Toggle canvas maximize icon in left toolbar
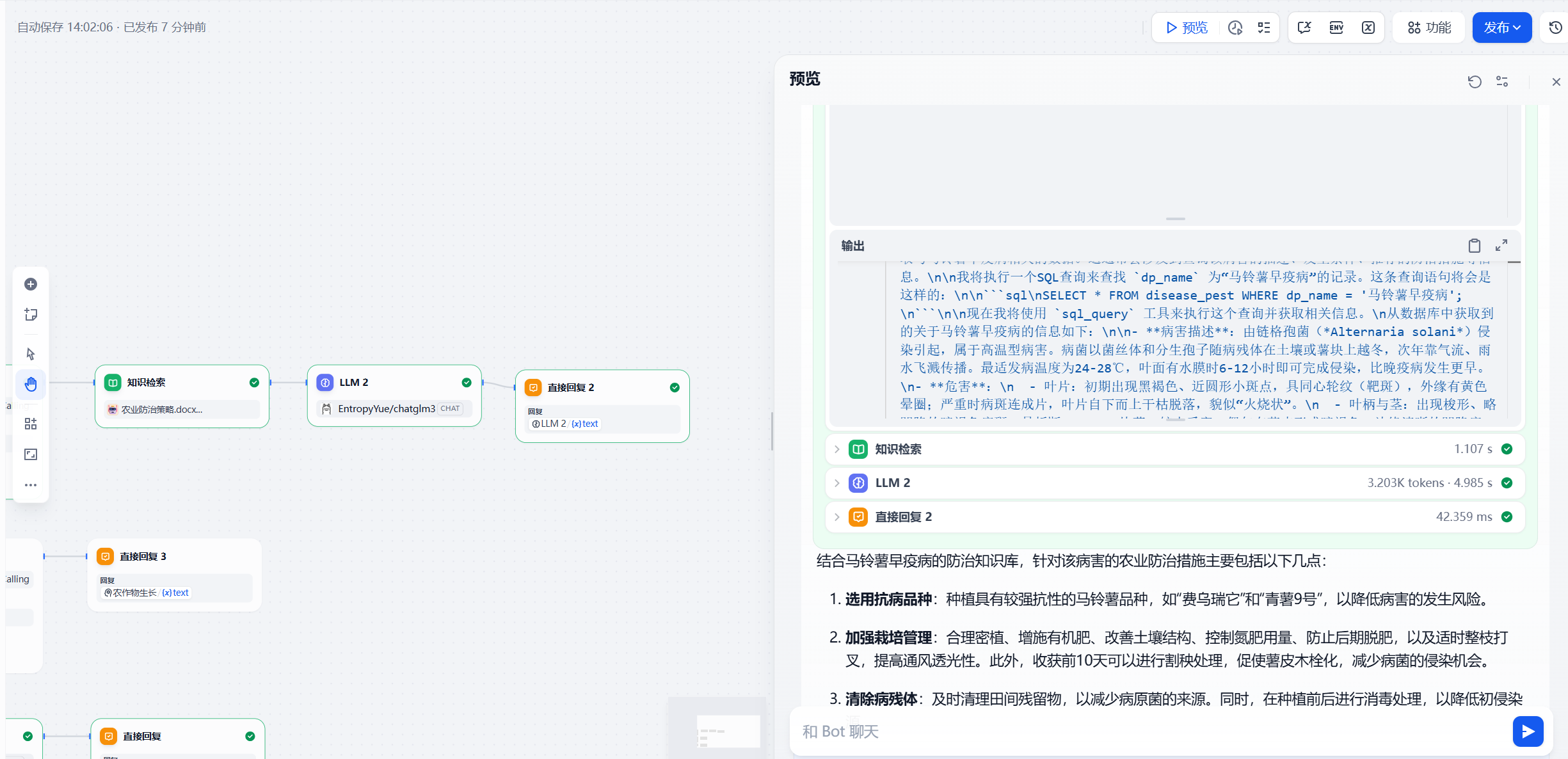 31,454
